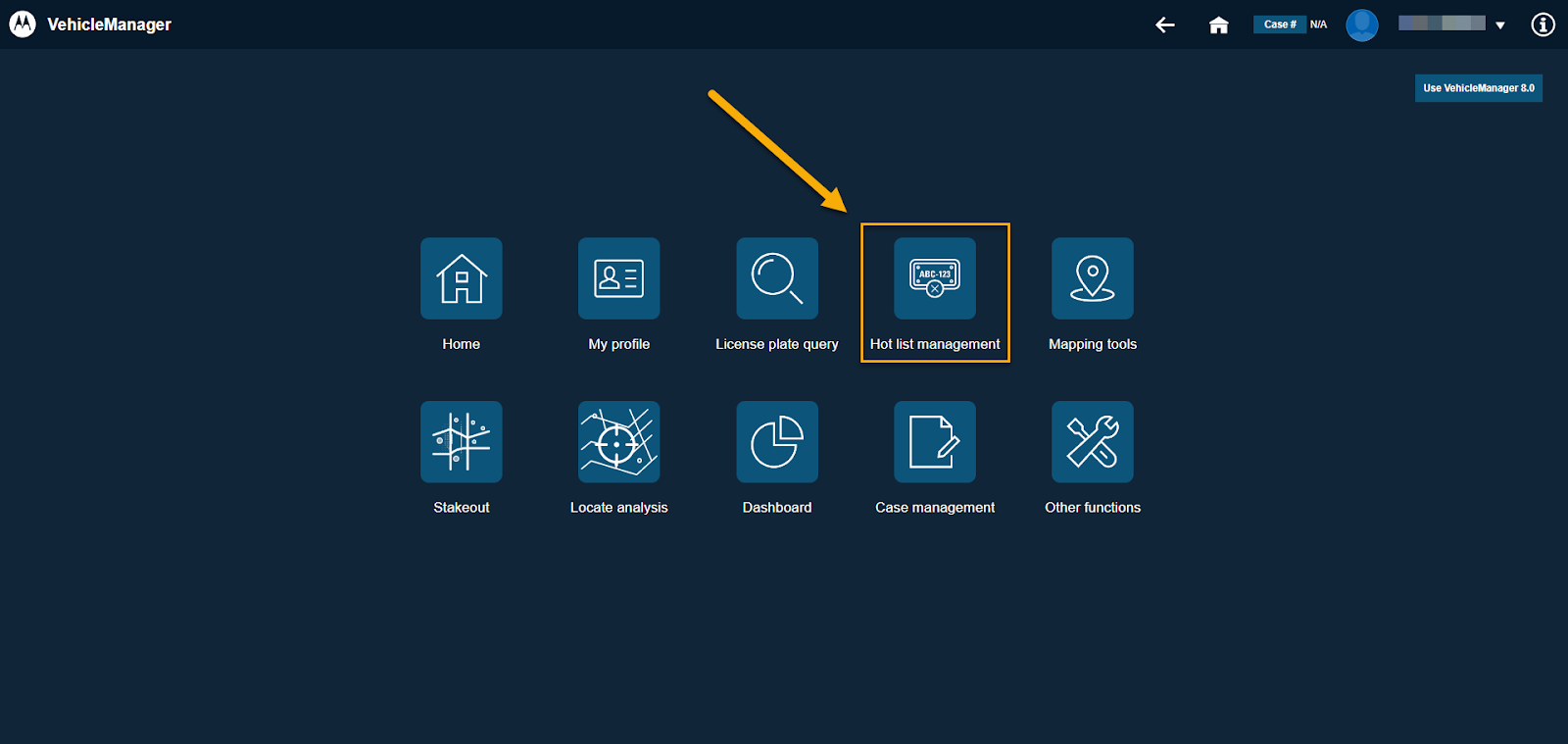This screenshot has height=744, width=1568.
Task: Click the My profile label
Action: click(619, 344)
